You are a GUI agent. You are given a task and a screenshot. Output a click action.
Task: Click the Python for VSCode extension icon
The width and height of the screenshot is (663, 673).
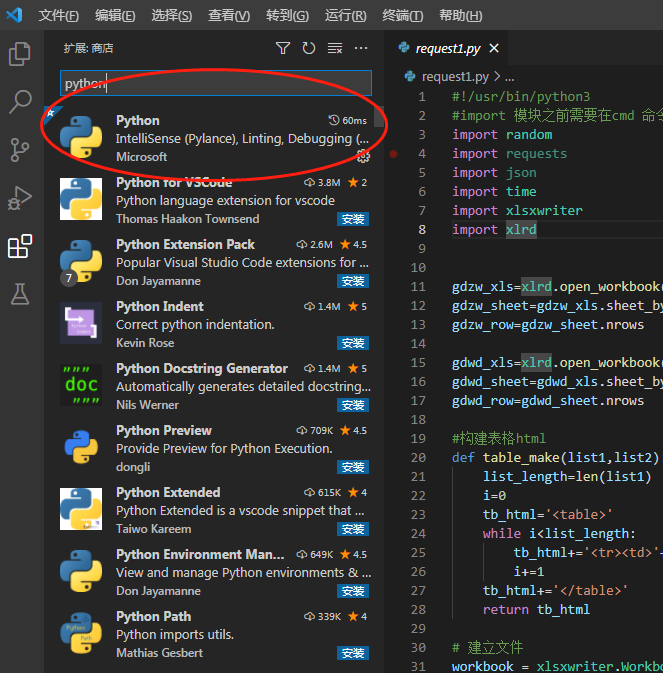[81, 199]
